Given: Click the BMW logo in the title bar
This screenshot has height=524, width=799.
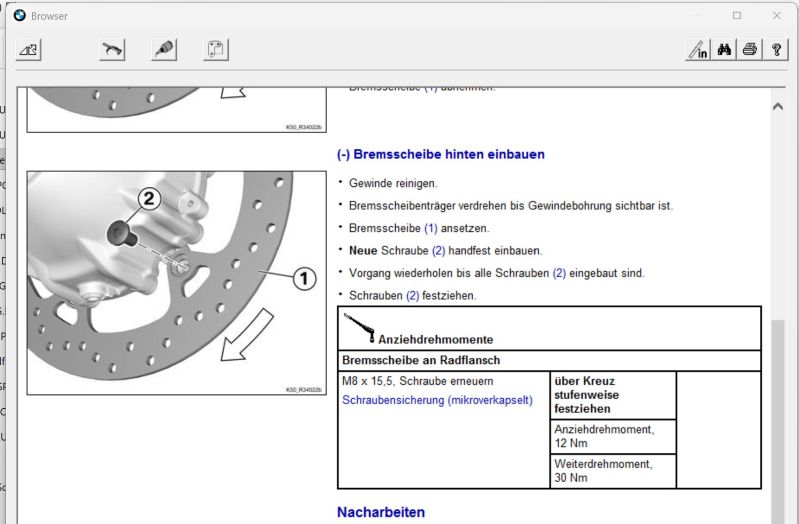Looking at the screenshot, I should [19, 15].
